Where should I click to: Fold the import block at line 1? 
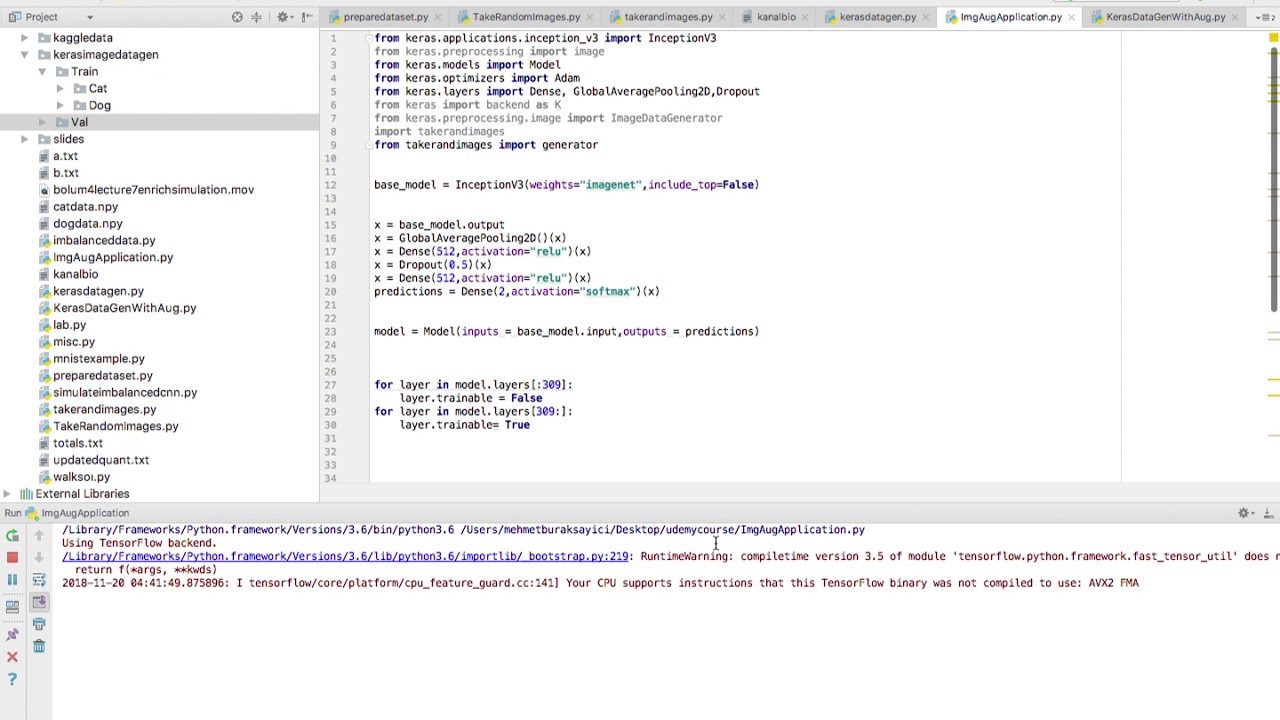368,38
